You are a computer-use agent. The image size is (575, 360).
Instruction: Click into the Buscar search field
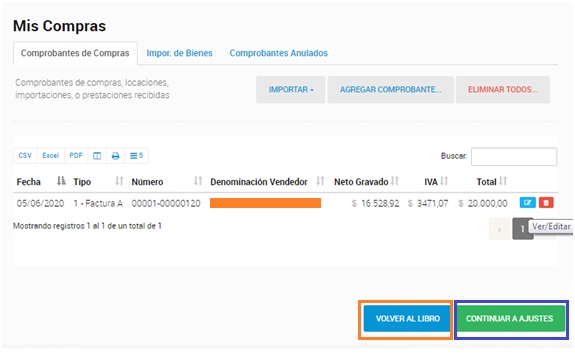[514, 157]
